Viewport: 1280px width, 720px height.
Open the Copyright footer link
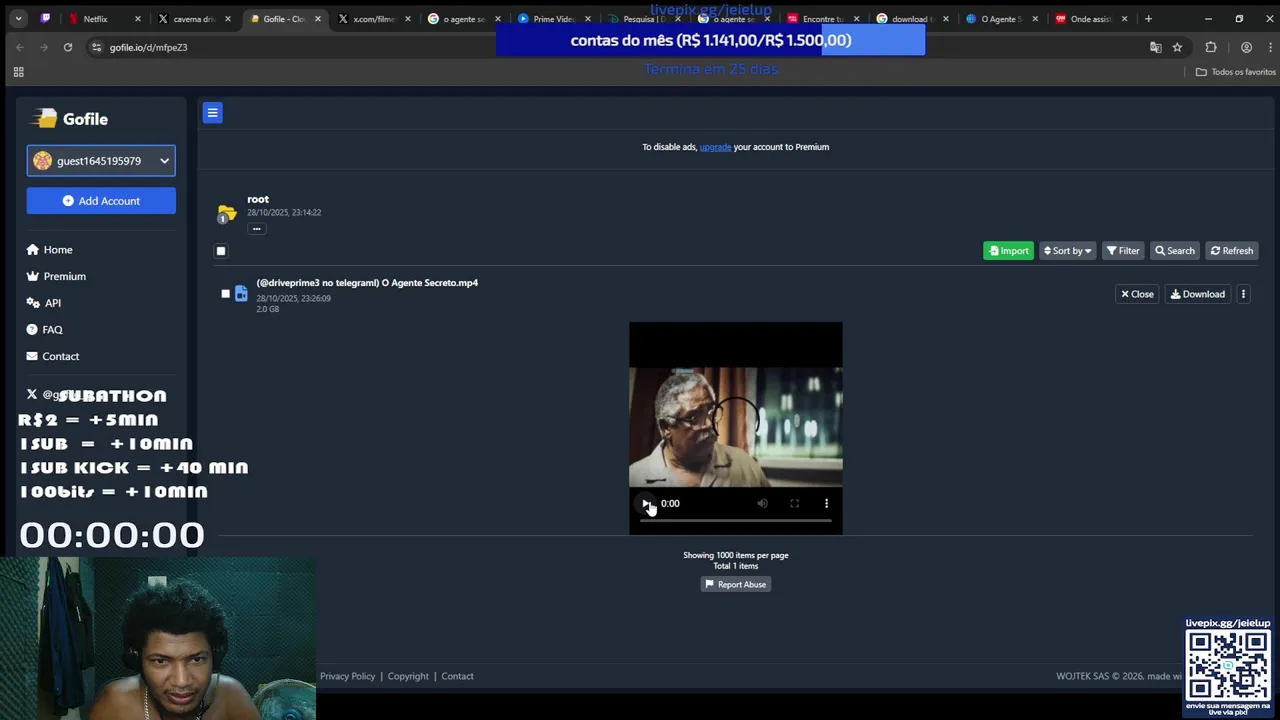point(408,677)
